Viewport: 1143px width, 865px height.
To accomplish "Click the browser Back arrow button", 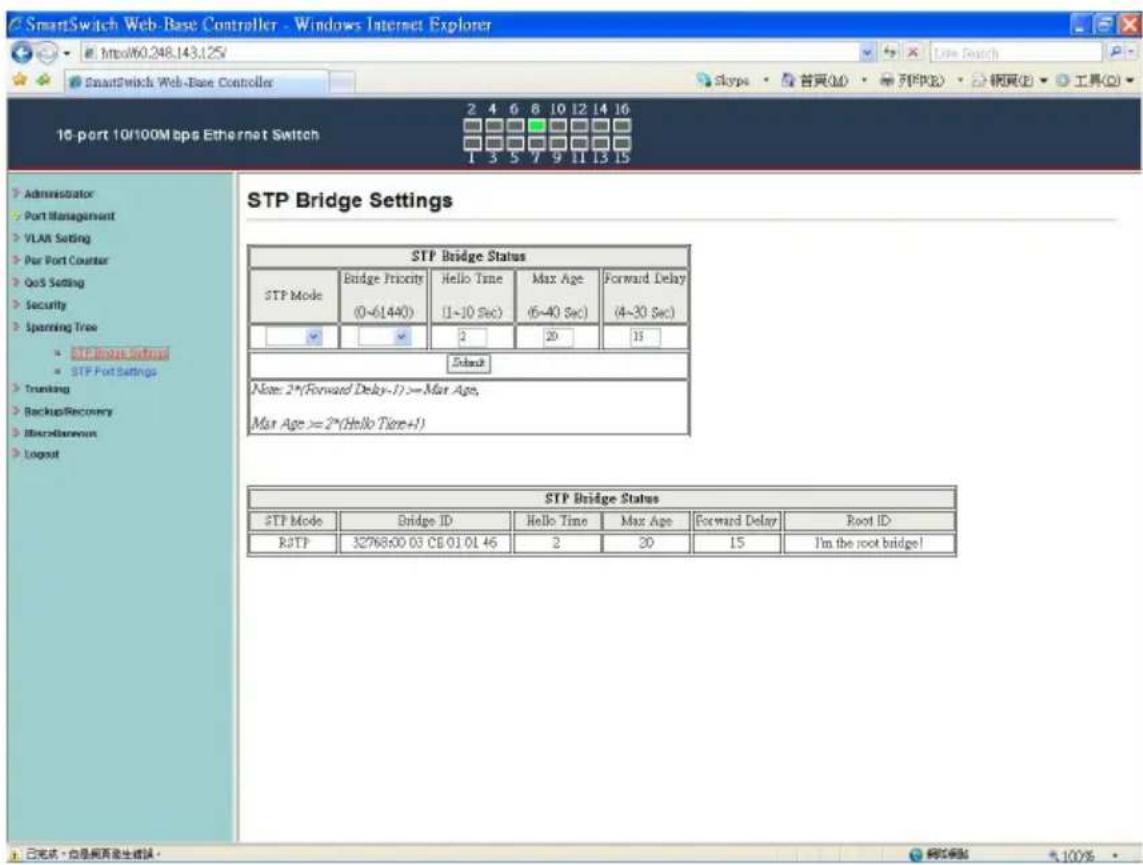I will tap(21, 52).
